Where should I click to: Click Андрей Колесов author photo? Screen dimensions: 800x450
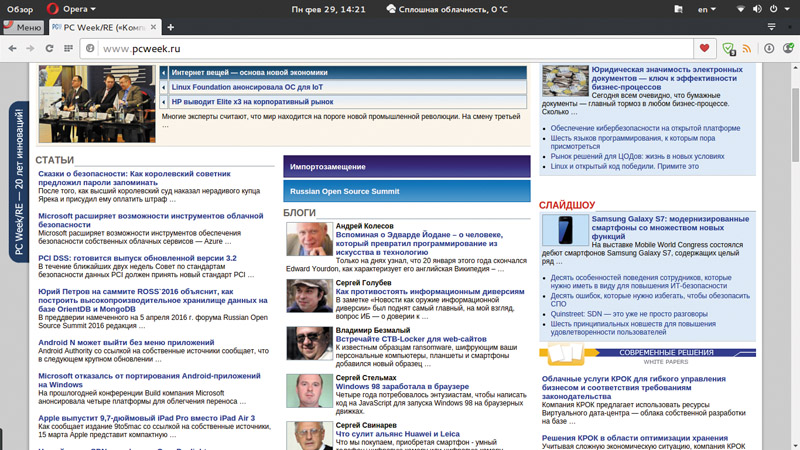(309, 239)
